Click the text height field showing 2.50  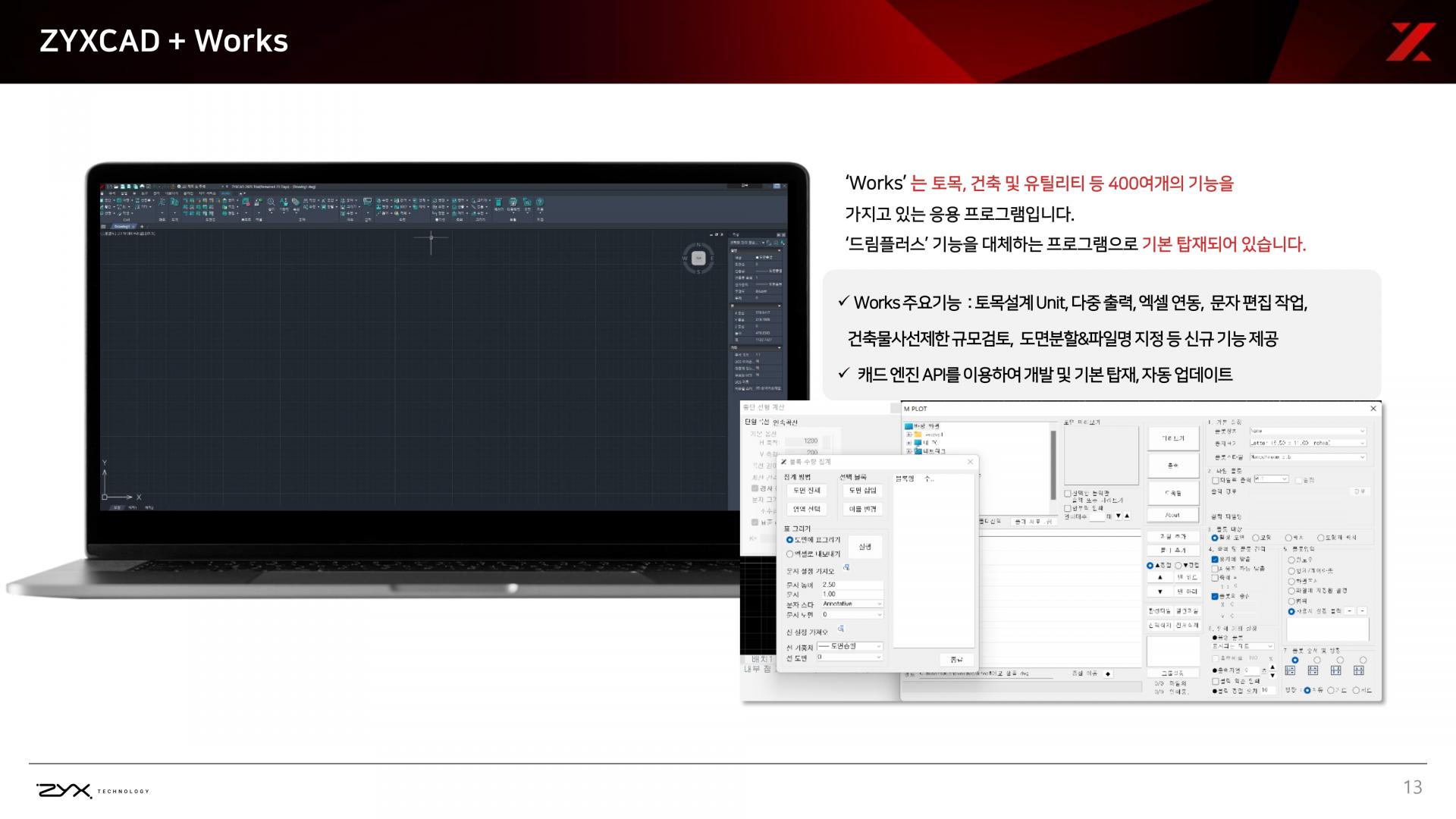[852, 585]
